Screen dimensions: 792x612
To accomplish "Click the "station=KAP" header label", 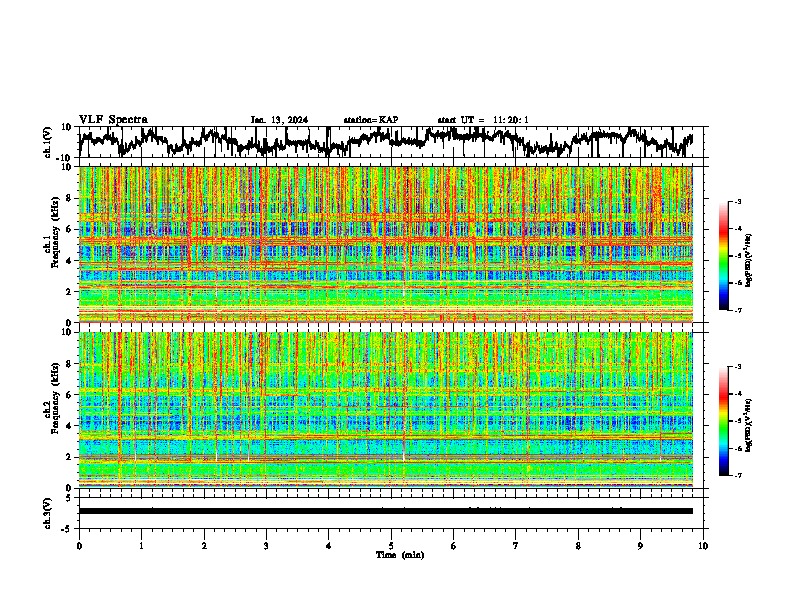I will click(371, 120).
